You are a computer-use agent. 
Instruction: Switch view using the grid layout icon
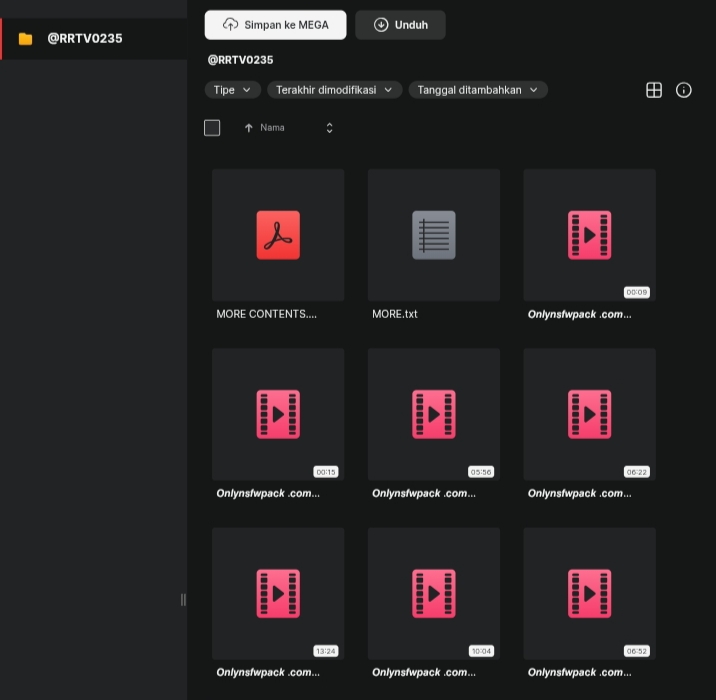coord(654,90)
